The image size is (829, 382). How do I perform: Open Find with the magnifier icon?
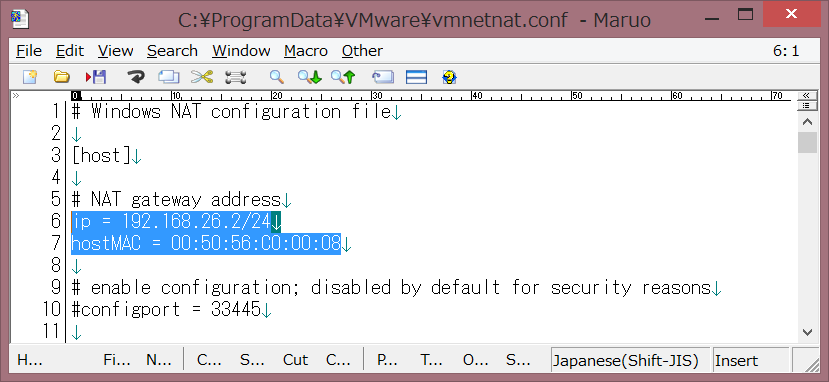click(x=277, y=77)
